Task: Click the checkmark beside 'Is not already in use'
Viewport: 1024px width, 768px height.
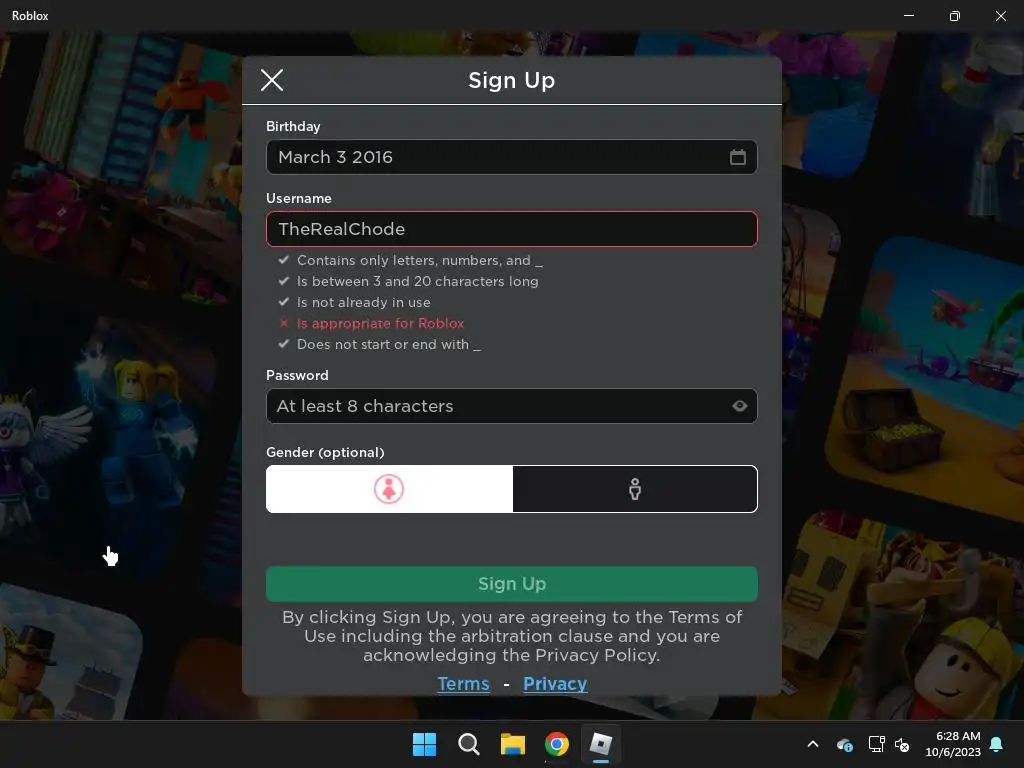Action: click(283, 302)
